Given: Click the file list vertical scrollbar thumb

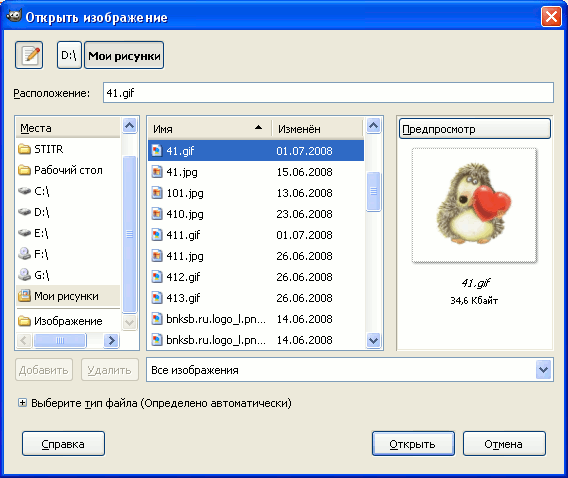Looking at the screenshot, I should (x=373, y=191).
